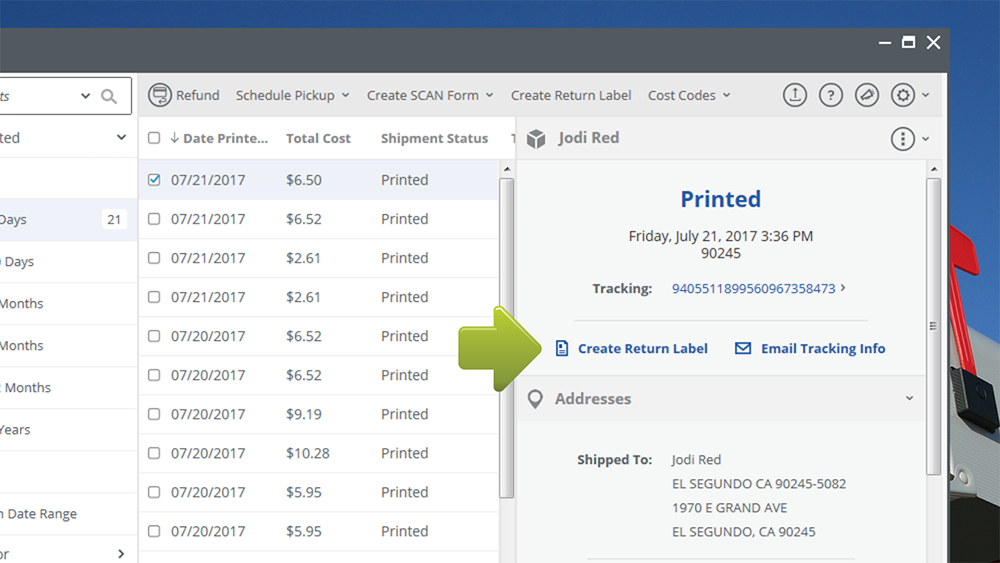
Task: Open the Schedule Pickup dropdown
Action: point(292,95)
